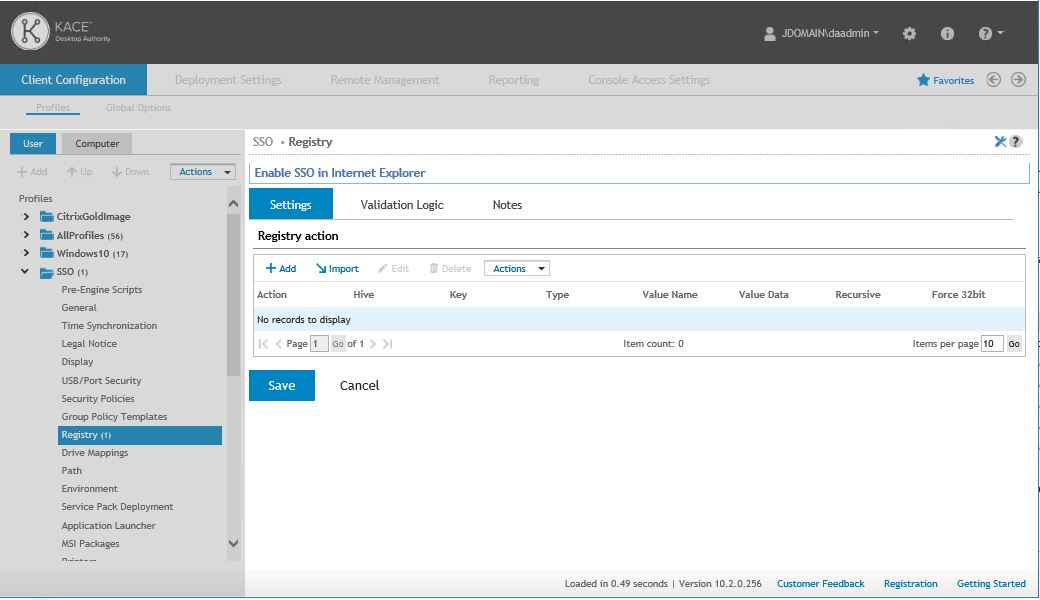Collapse the SSO profile
1040x600 pixels.
tap(25, 271)
